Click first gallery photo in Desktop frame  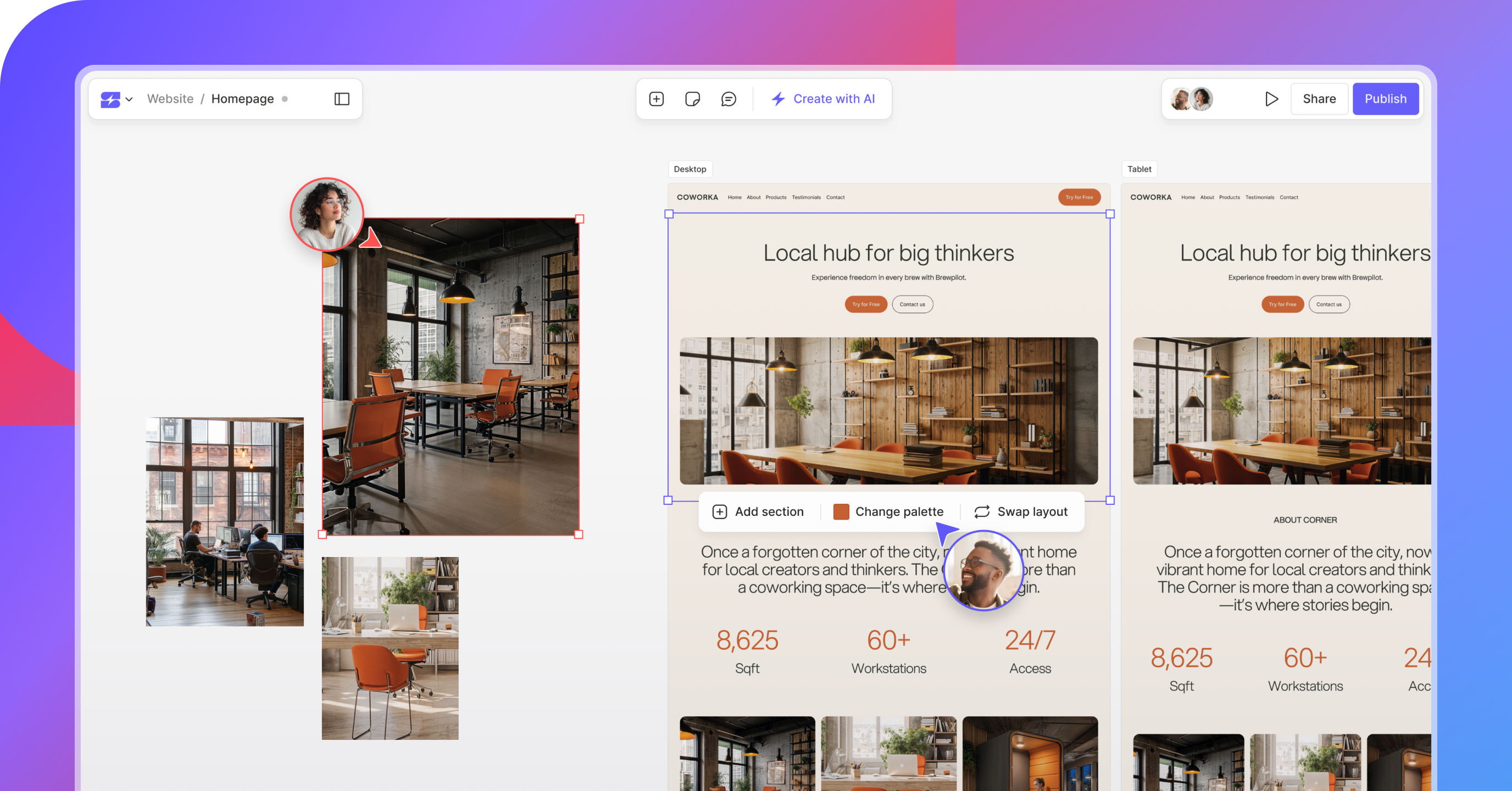[747, 754]
